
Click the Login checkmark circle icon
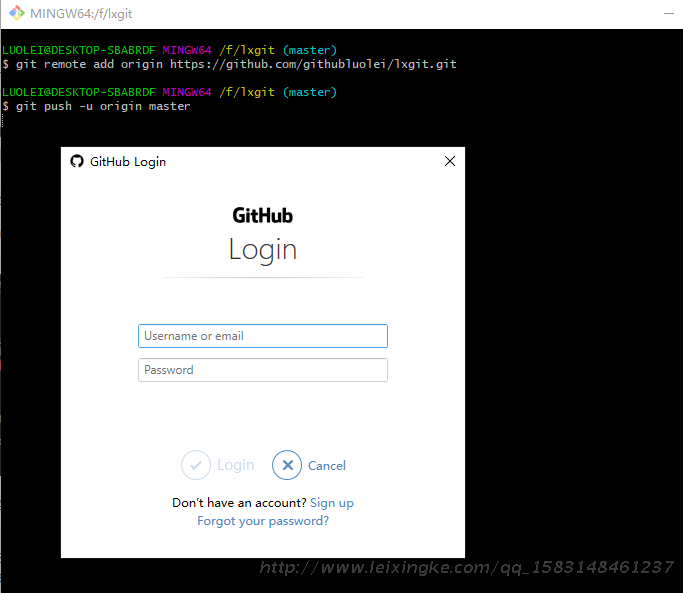point(196,465)
